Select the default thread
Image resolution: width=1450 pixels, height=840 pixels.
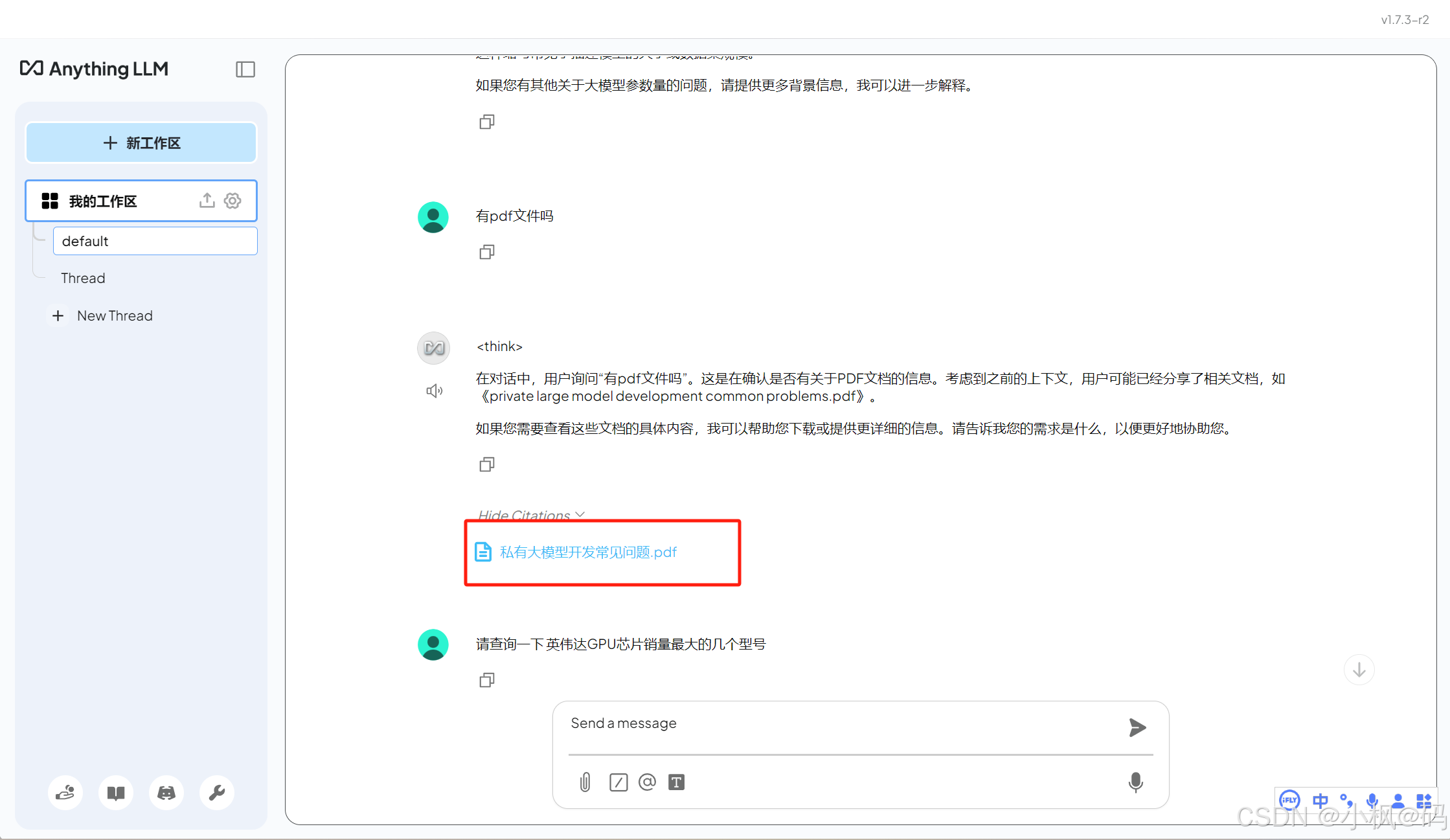pos(155,241)
